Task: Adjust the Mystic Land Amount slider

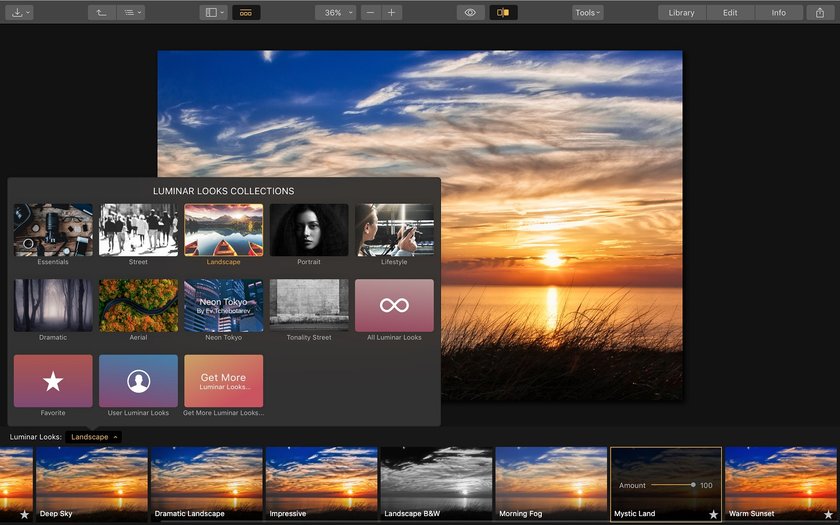Action: [673, 485]
